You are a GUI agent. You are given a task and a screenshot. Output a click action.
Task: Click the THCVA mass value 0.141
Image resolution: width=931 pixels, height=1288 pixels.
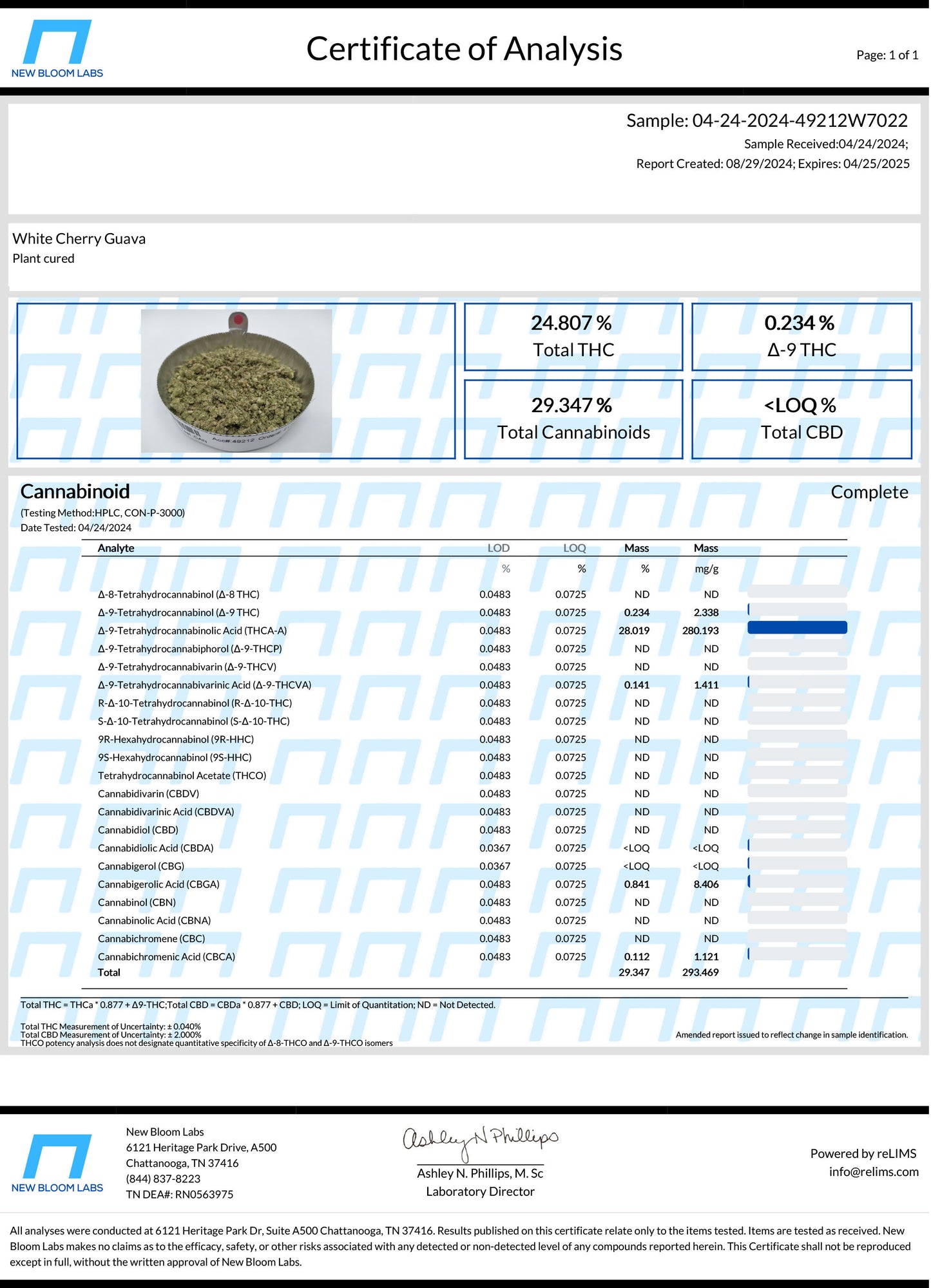point(637,685)
